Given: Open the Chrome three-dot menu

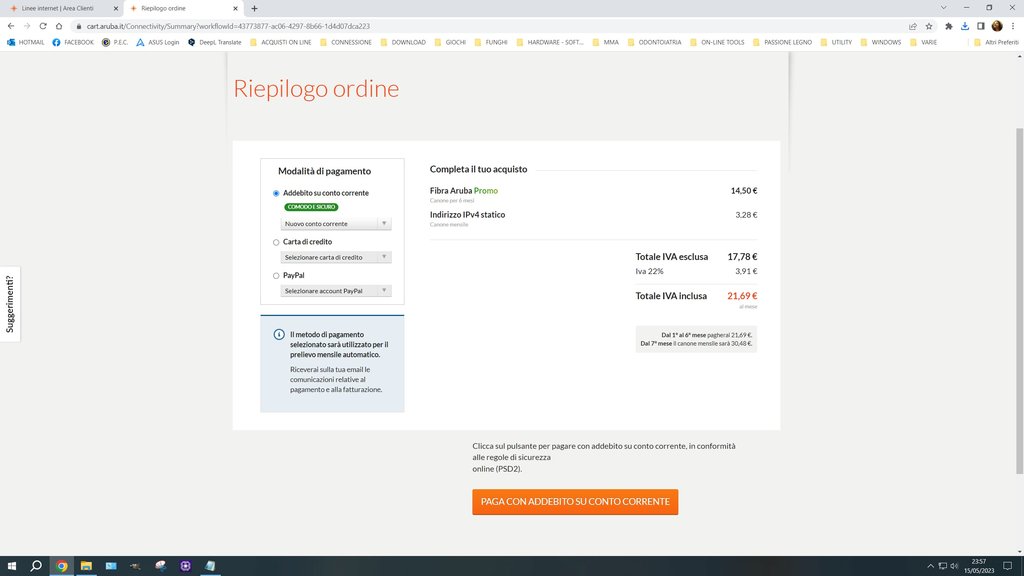Looking at the screenshot, I should pyautogui.click(x=1013, y=26).
